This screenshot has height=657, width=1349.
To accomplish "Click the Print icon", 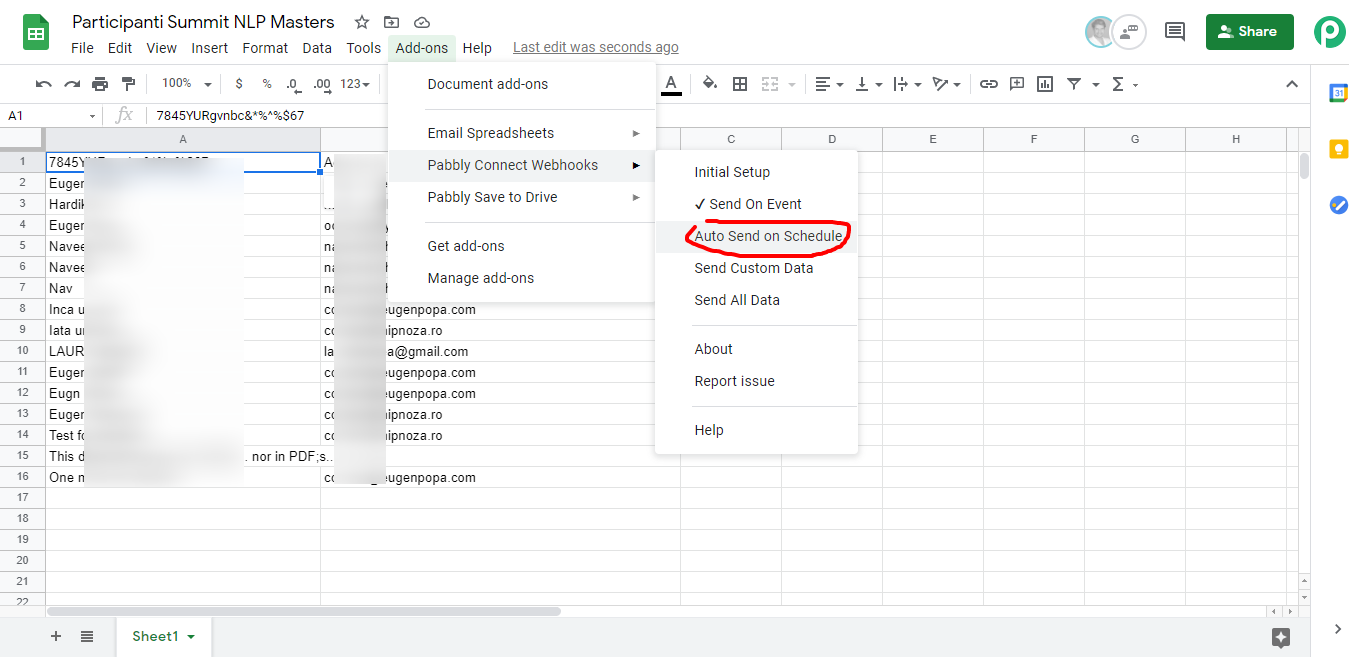I will [x=100, y=84].
